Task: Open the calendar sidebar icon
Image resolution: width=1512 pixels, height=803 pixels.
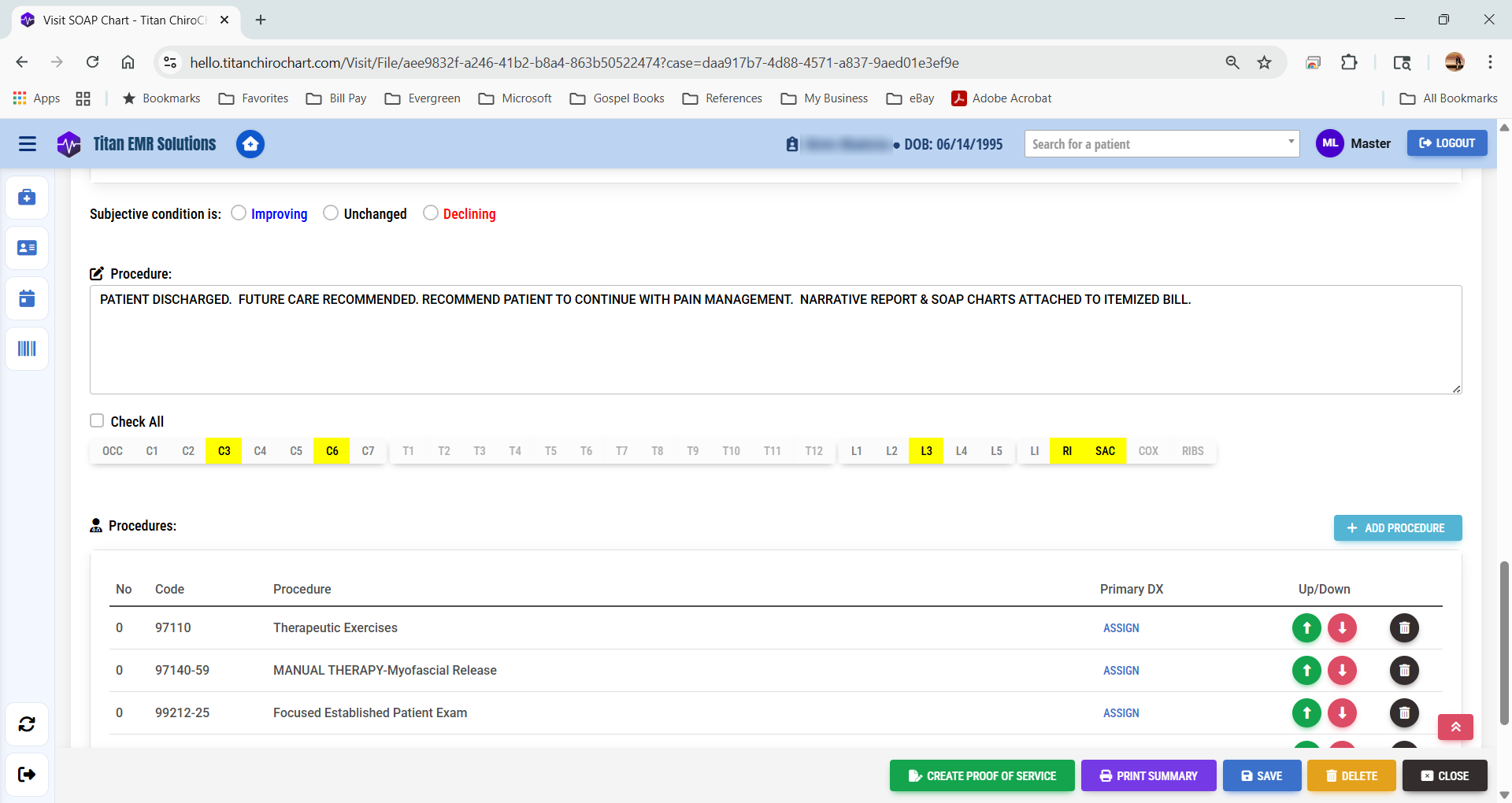Action: 27,298
